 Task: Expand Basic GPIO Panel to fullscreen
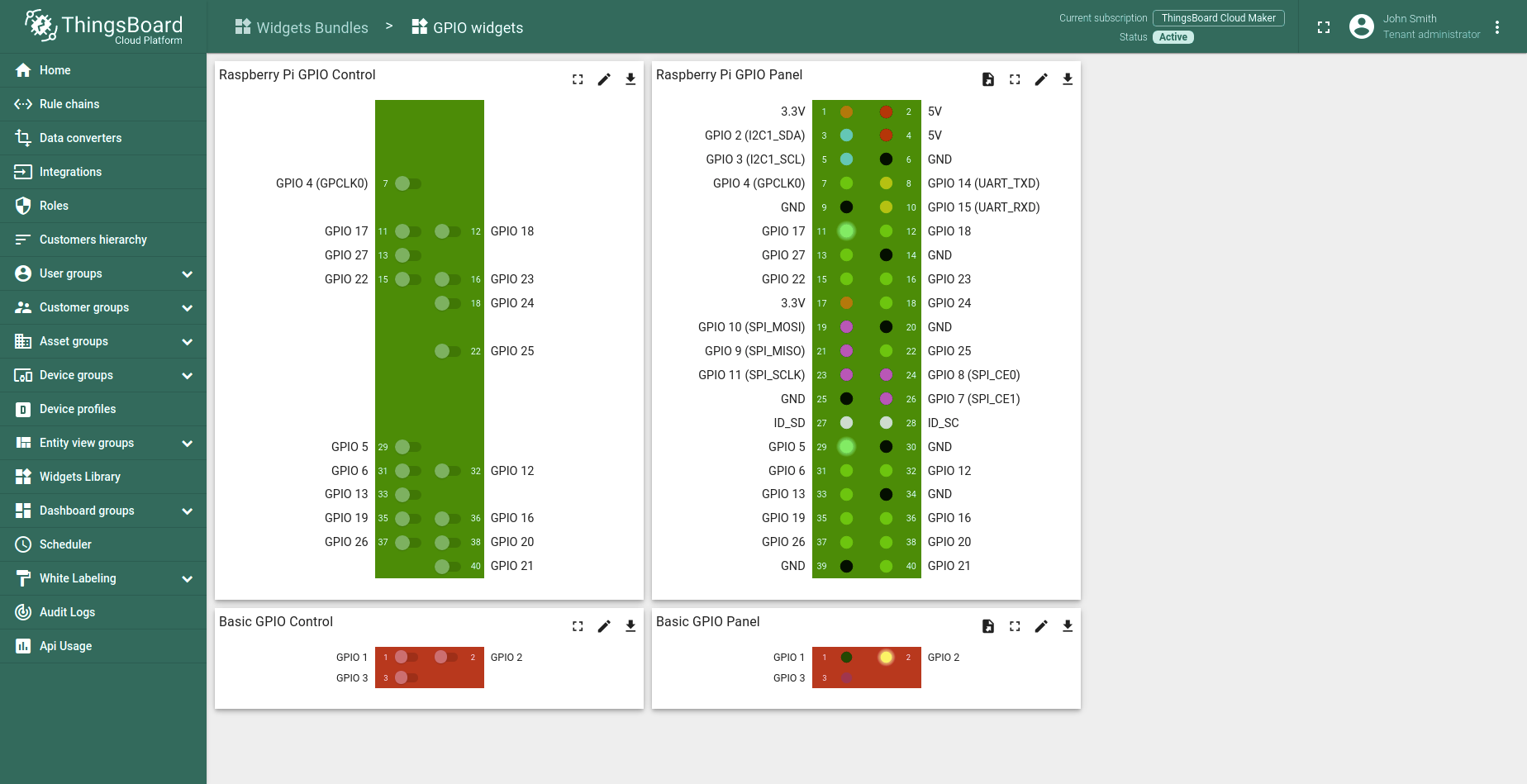point(1015,626)
